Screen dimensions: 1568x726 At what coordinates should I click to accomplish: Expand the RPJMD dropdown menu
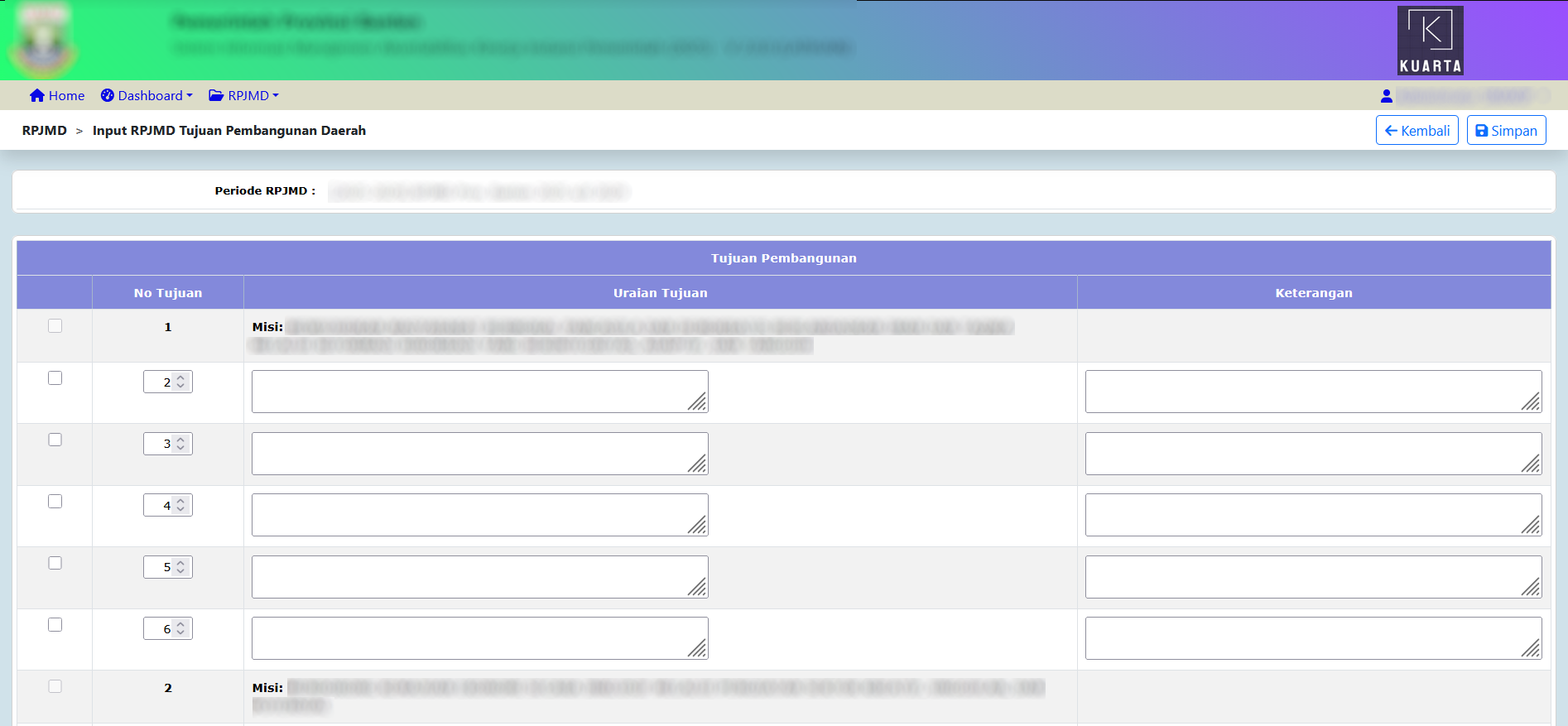(x=245, y=96)
